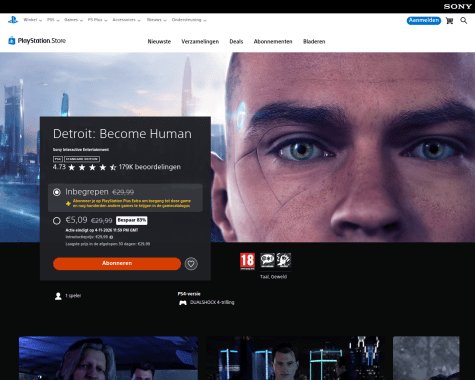The width and height of the screenshot is (475, 380).
Task: Open the Deals tab
Action: pyautogui.click(x=236, y=42)
